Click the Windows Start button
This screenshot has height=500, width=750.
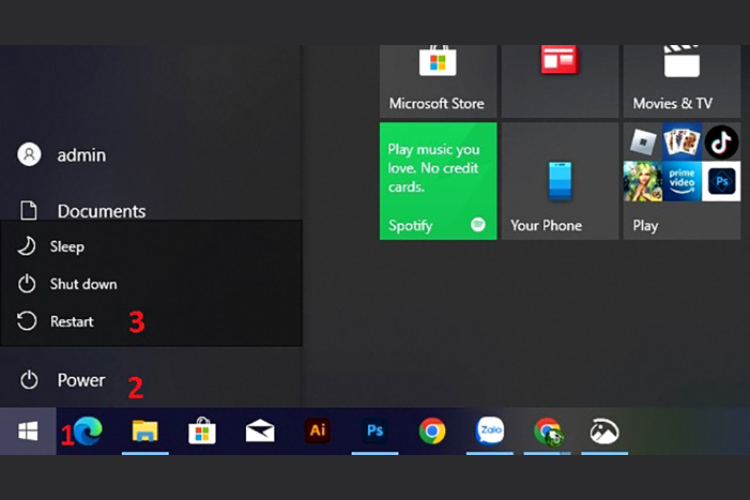tap(28, 431)
